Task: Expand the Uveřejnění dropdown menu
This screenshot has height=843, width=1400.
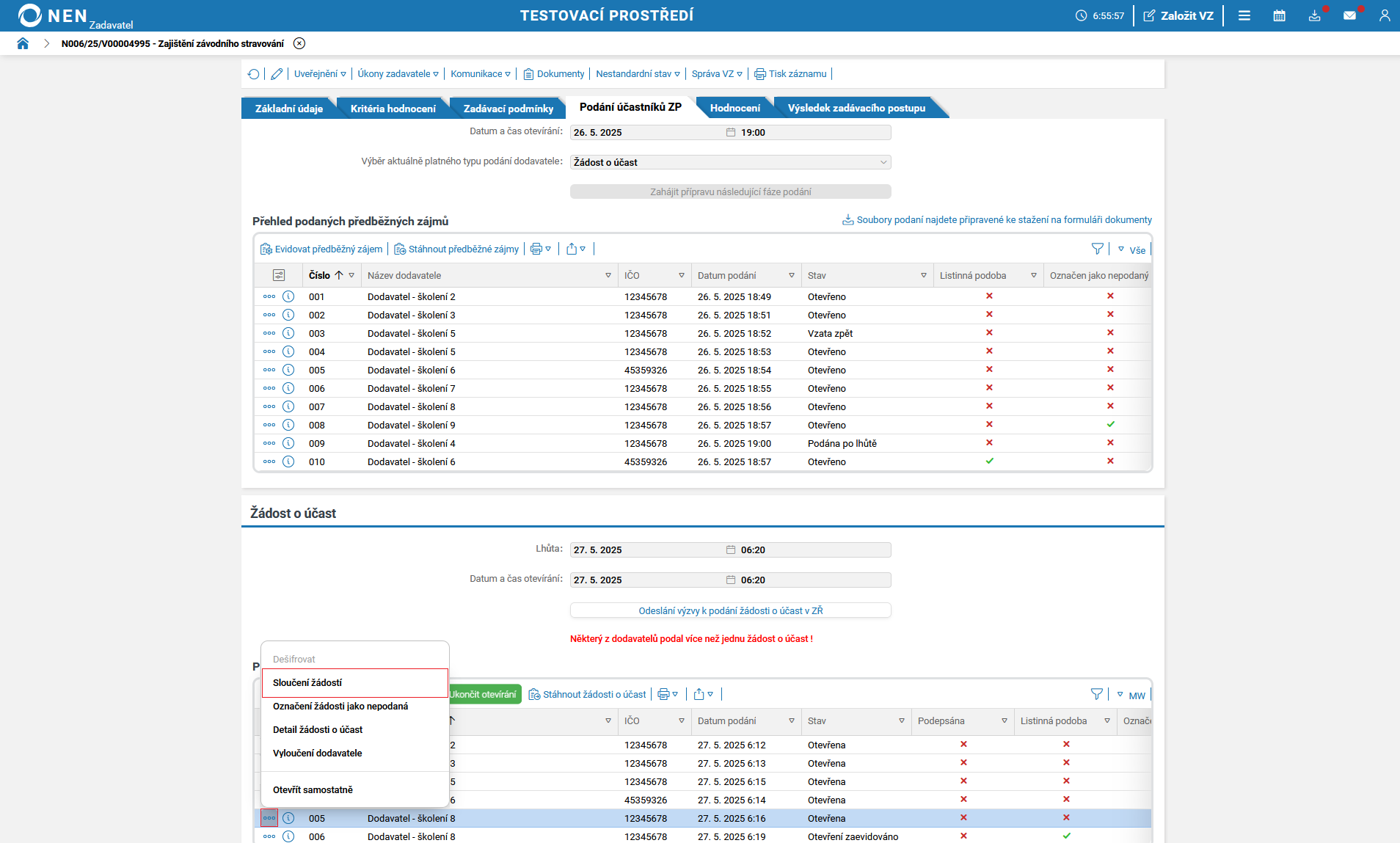Action: pos(320,74)
